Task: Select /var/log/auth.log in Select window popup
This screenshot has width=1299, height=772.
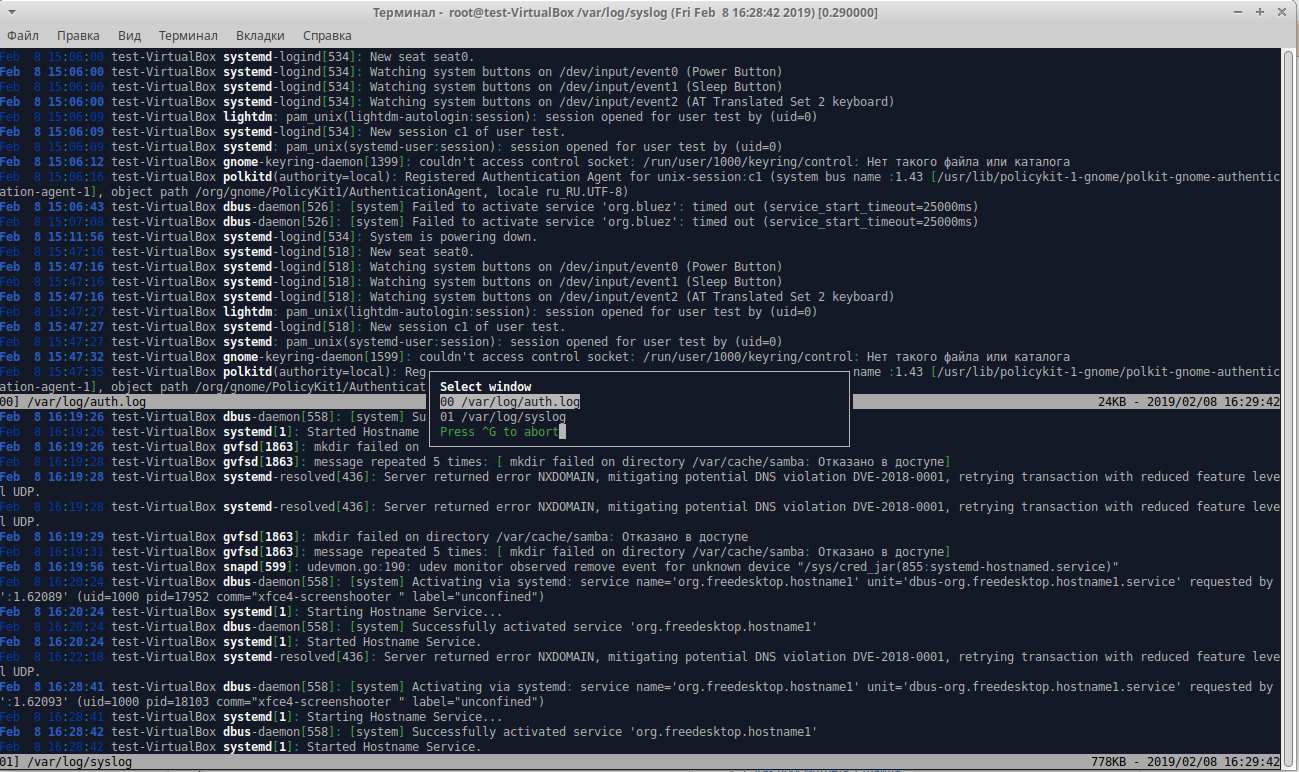Action: click(510, 402)
